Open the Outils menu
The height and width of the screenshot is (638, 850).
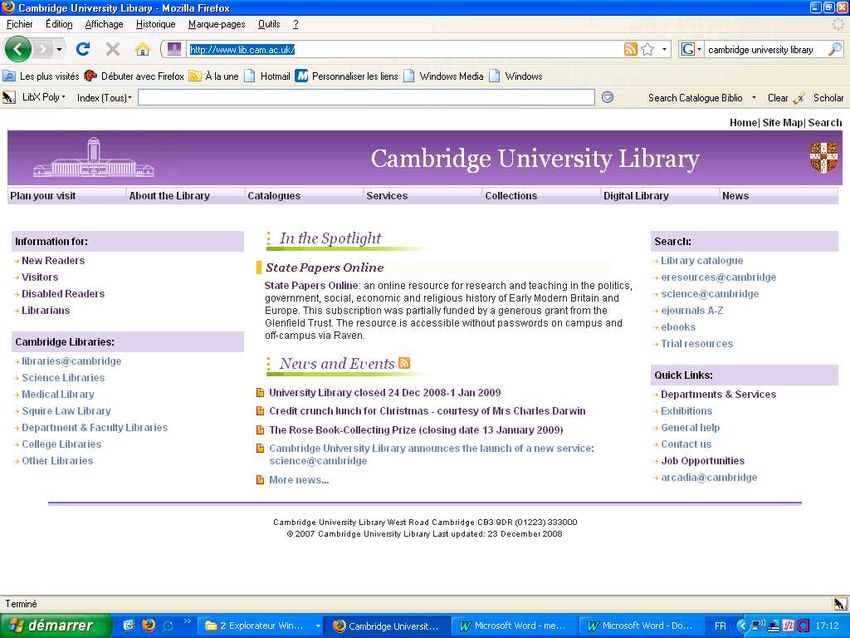click(x=269, y=24)
